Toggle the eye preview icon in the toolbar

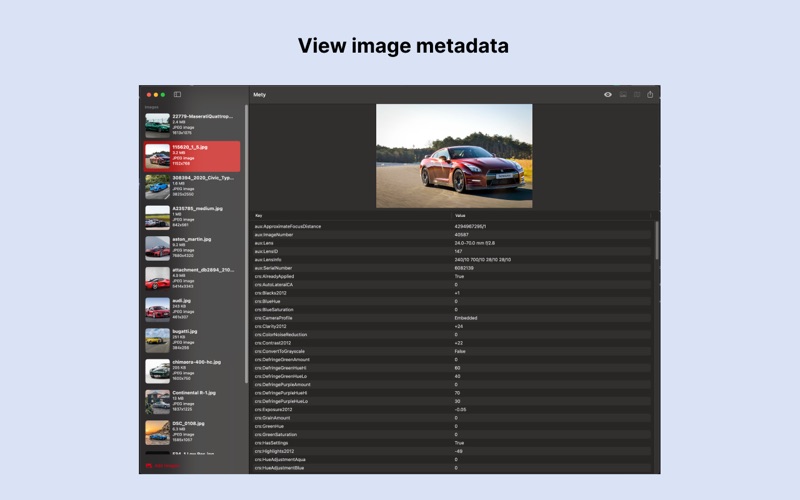[608, 94]
